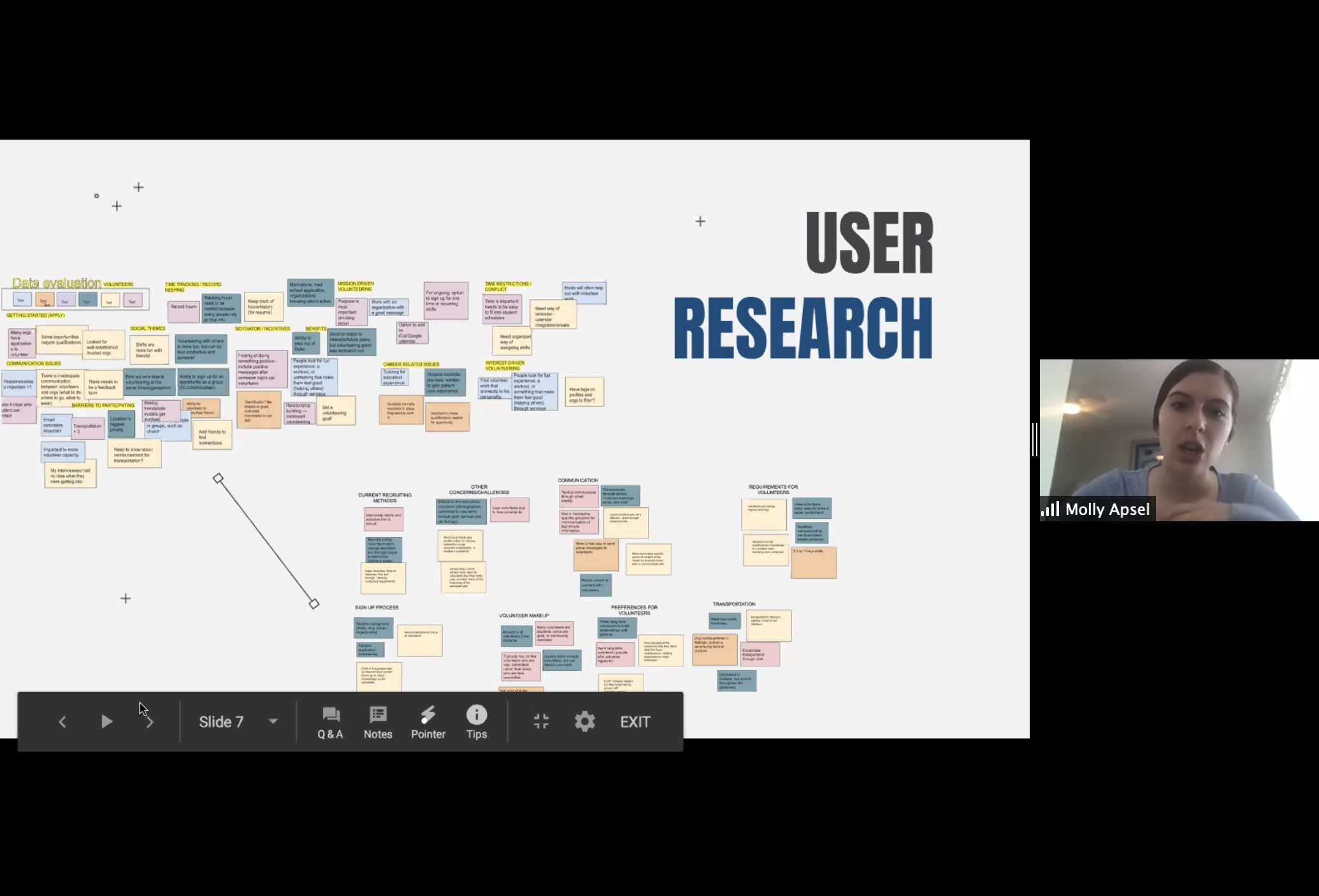This screenshot has width=1319, height=896.
Task: Click the Data evaluation heading on slide
Action: pos(56,283)
